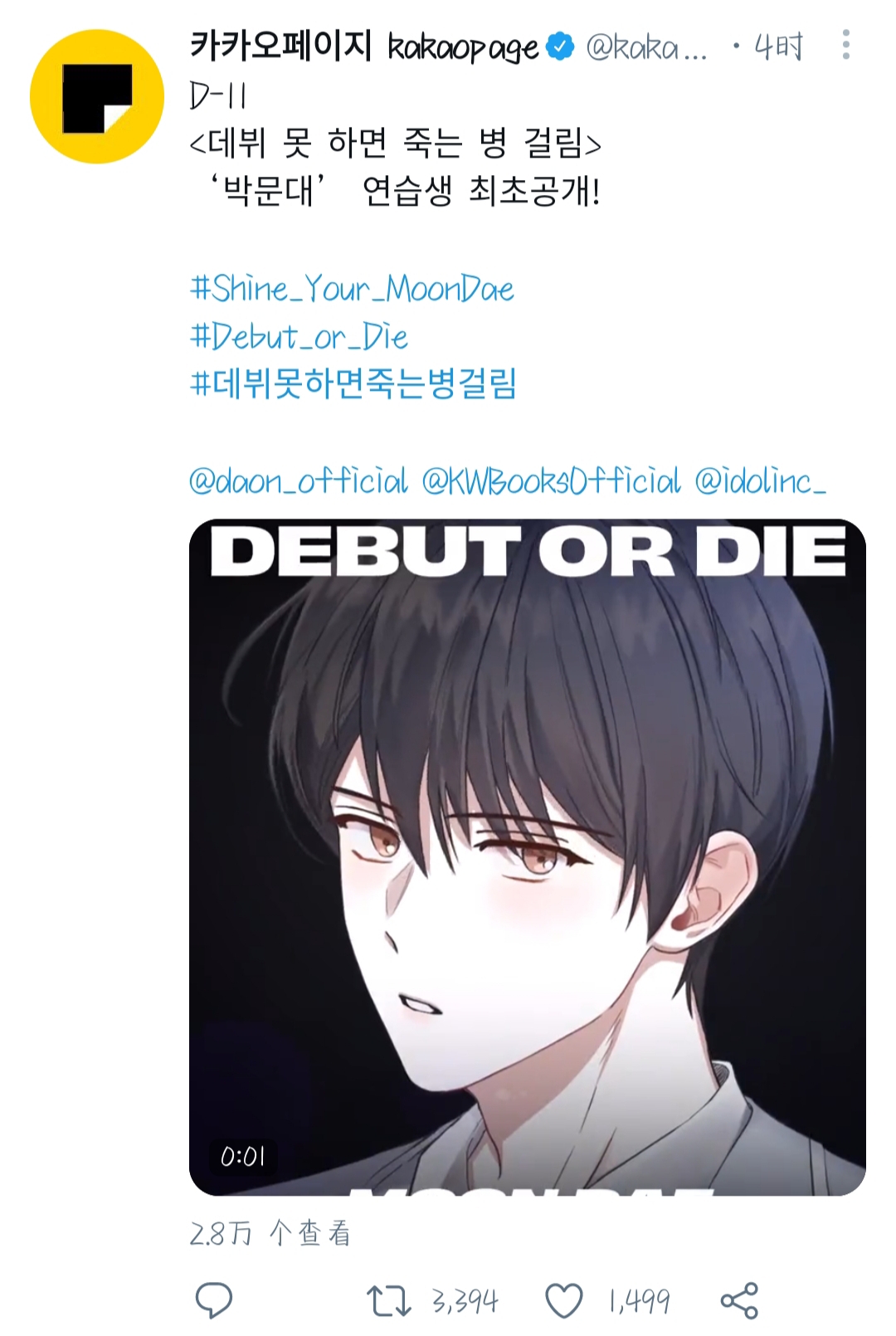This screenshot has width=896, height=1336.
Task: Click the blue verified badge
Action: pyautogui.click(x=561, y=46)
